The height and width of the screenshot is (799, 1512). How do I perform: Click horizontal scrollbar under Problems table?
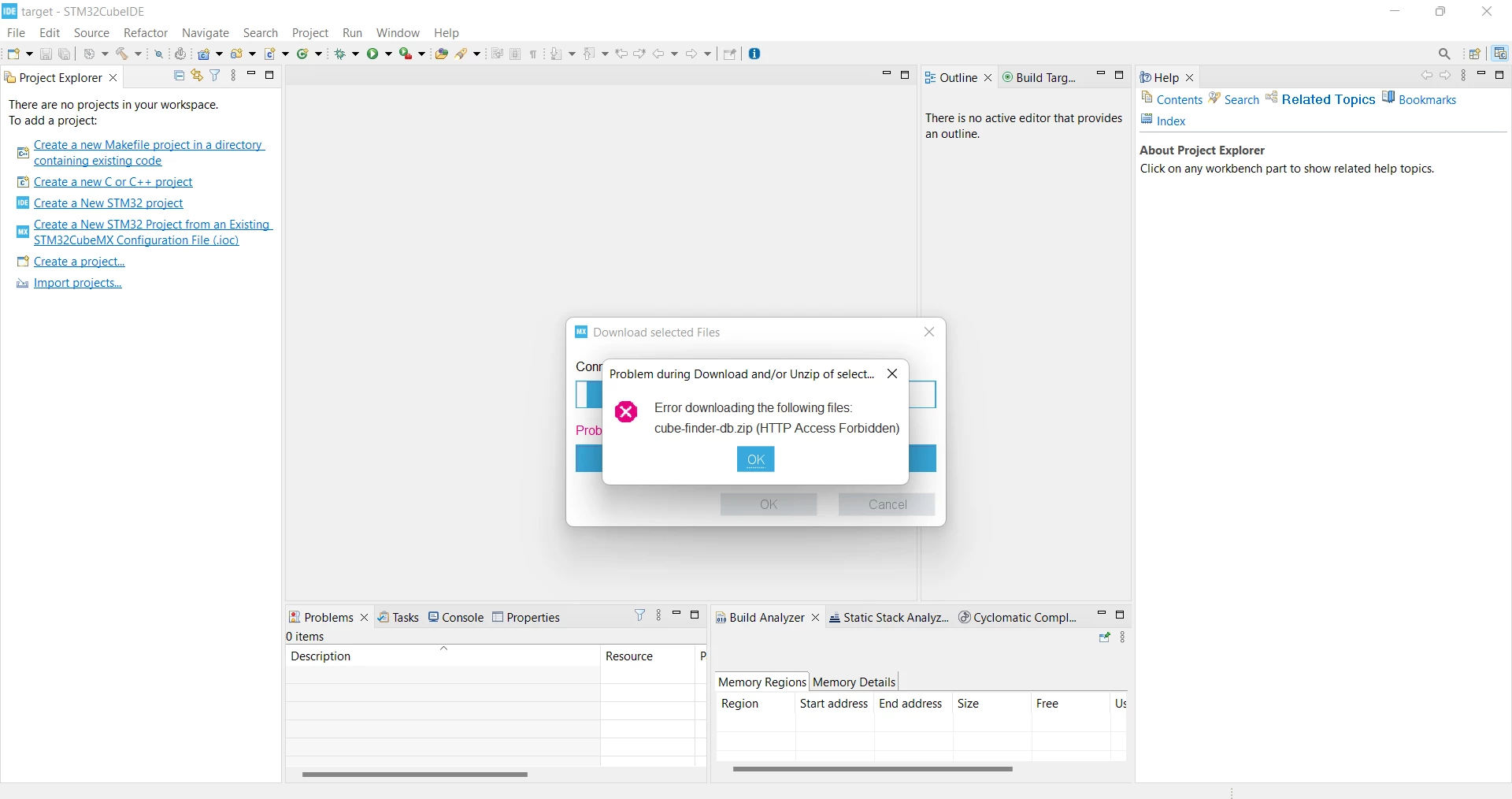tap(414, 775)
